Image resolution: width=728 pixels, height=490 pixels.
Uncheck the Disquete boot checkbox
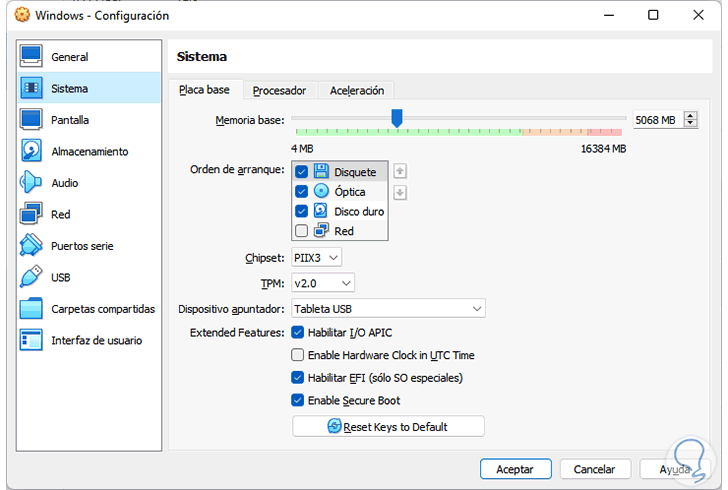(x=302, y=172)
